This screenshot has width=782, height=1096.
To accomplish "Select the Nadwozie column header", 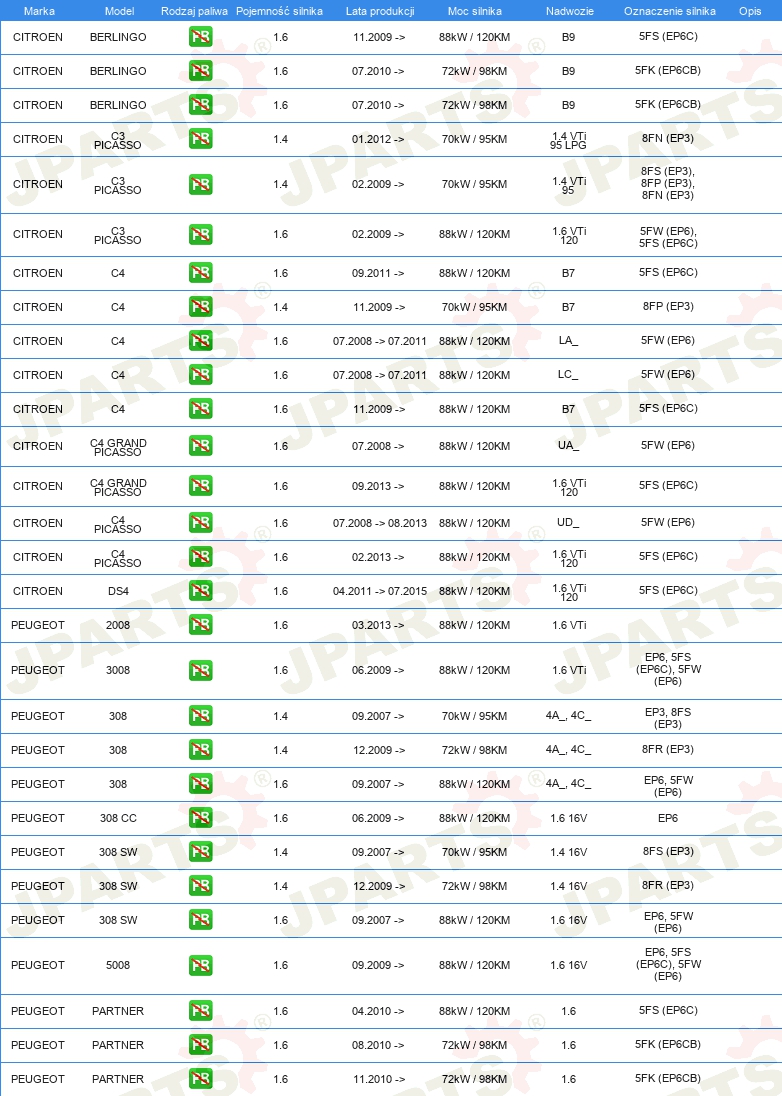I will [x=570, y=11].
